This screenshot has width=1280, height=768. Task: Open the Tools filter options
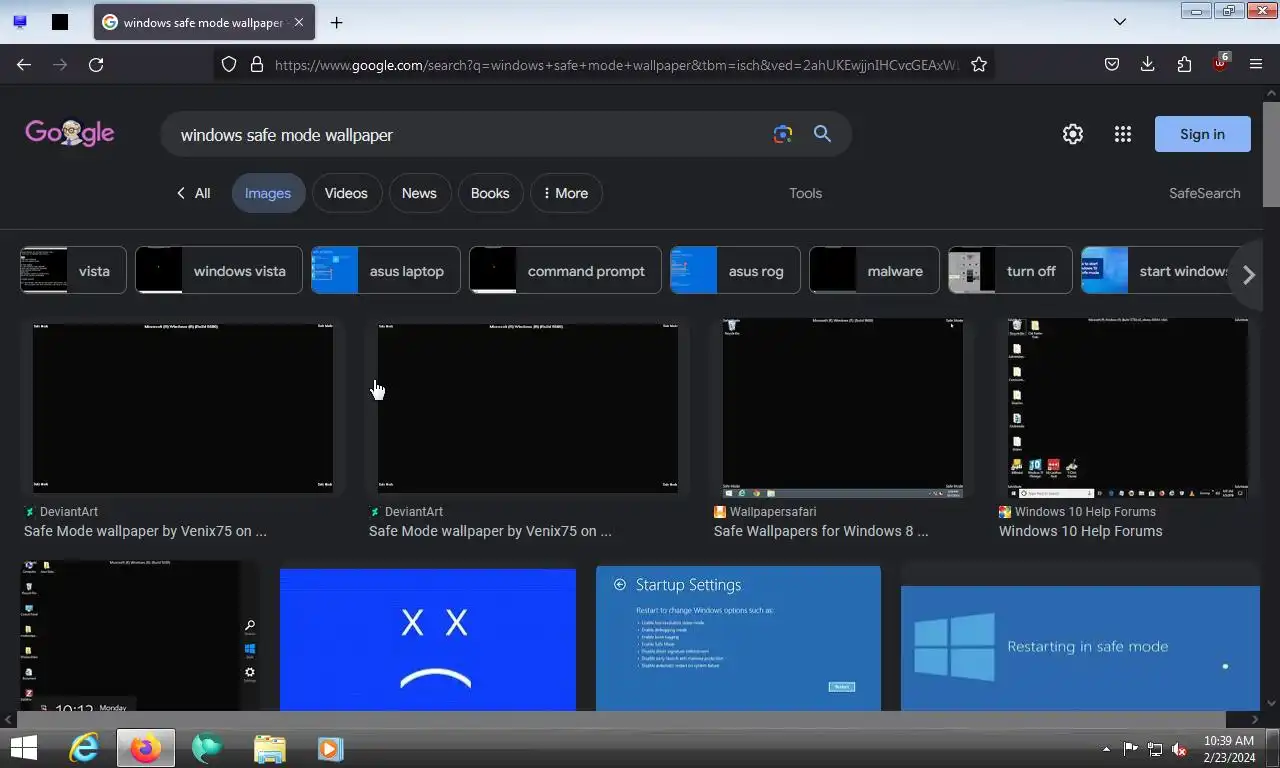(805, 193)
